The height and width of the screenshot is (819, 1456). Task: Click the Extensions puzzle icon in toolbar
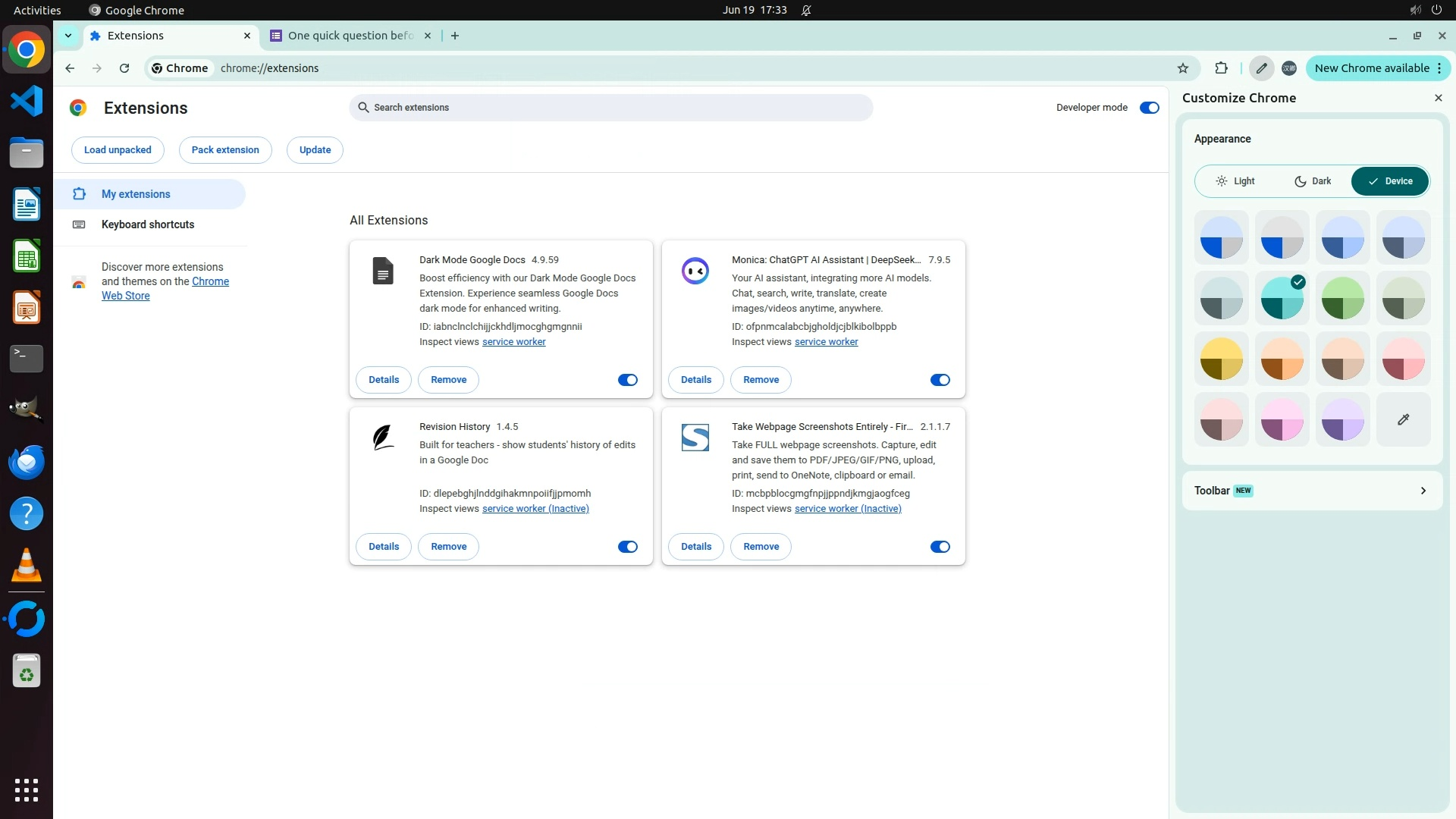coord(1221,68)
